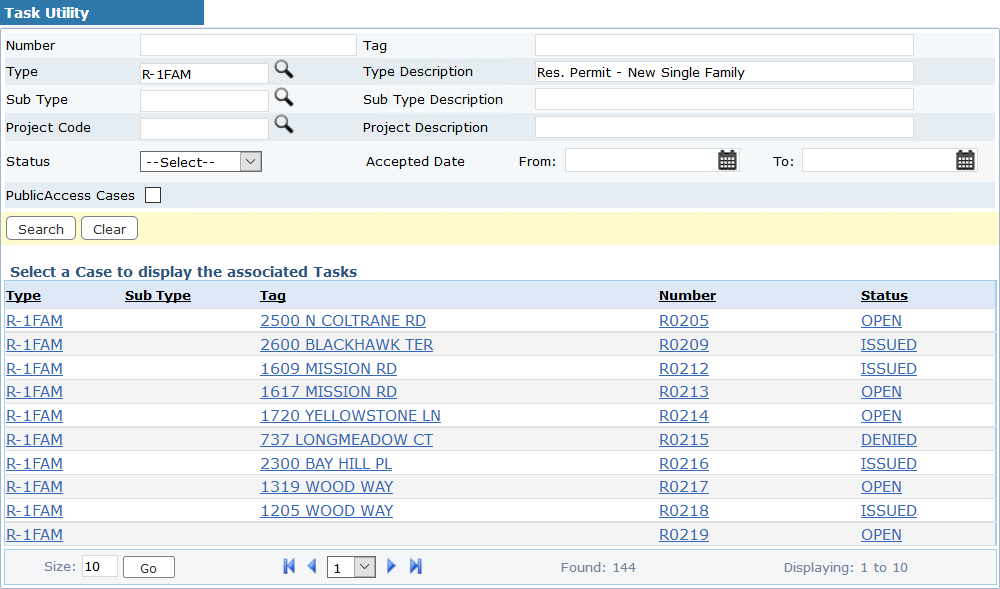
Task: Jump to the last results page
Action: [416, 567]
